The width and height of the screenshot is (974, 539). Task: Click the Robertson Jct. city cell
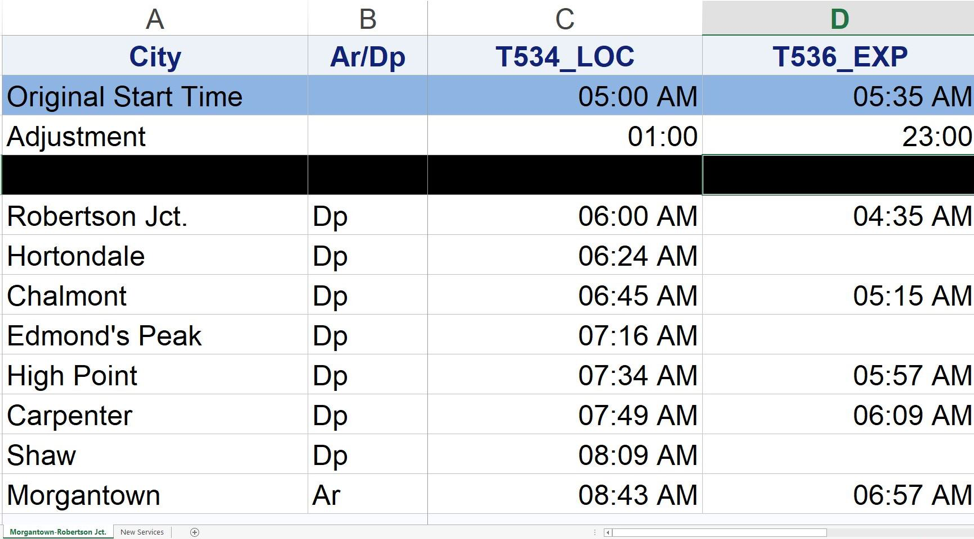pyautogui.click(x=155, y=216)
